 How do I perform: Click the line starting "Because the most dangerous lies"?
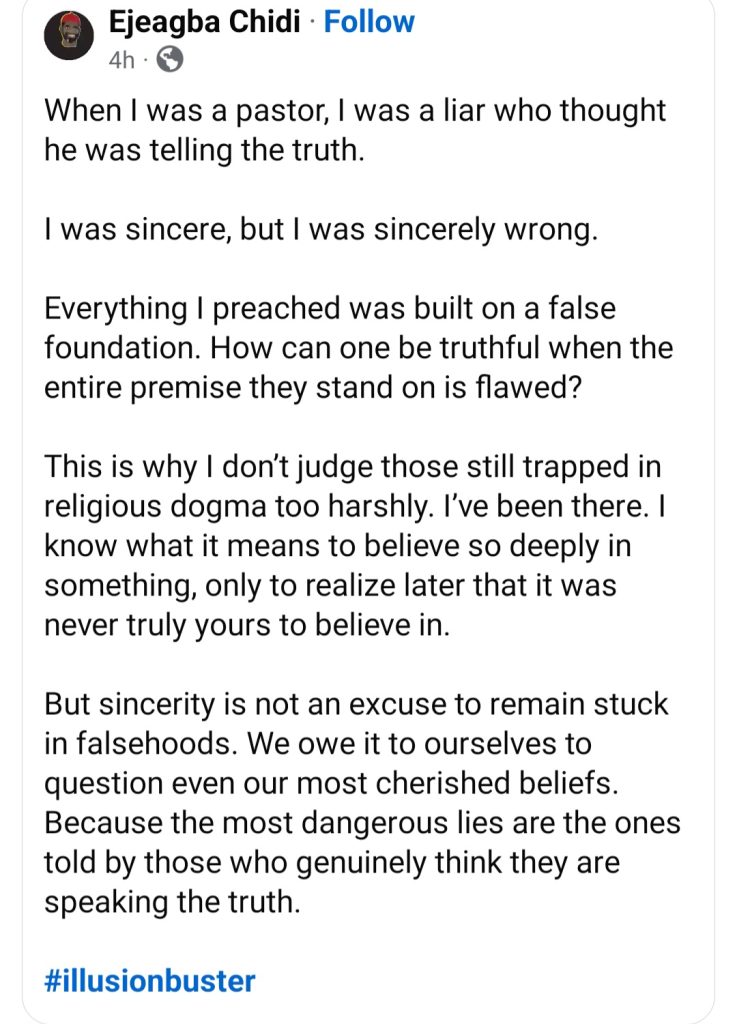[x=363, y=823]
